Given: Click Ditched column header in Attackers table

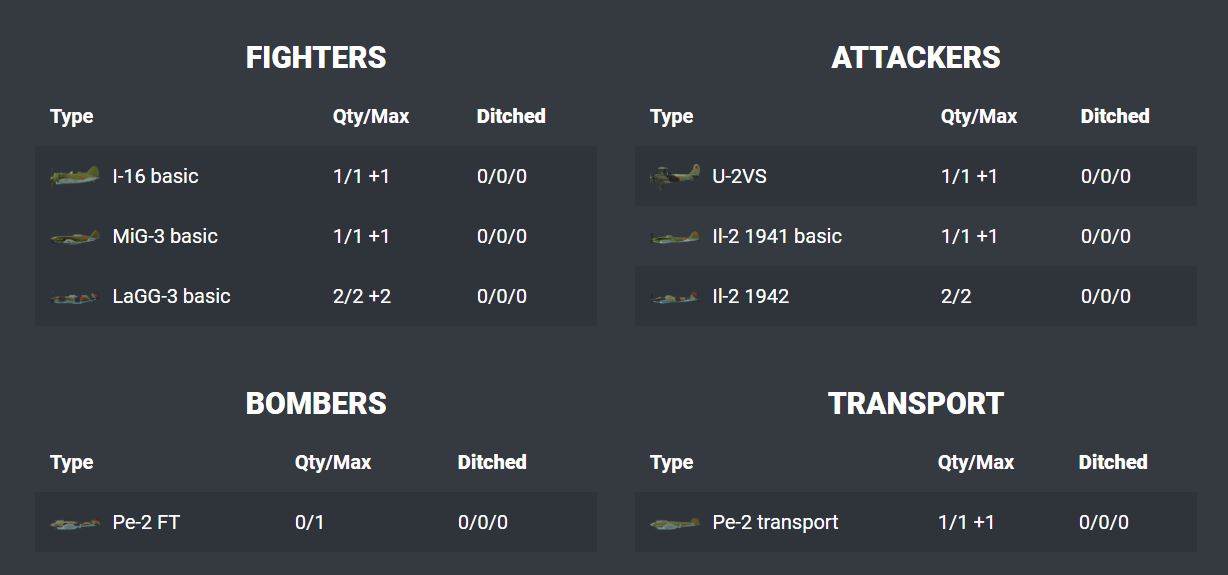Looking at the screenshot, I should coord(1115,116).
